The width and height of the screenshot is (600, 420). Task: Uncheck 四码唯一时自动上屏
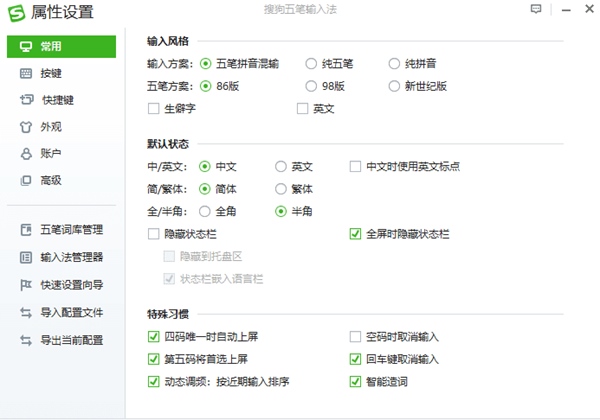click(x=153, y=337)
